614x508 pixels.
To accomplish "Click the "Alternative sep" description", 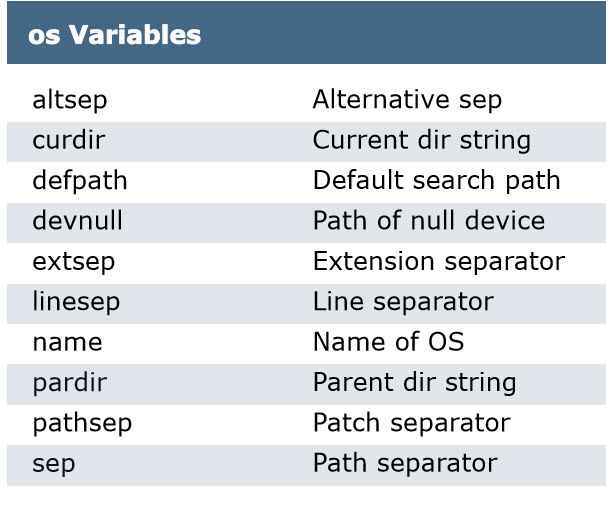I will (x=407, y=100).
